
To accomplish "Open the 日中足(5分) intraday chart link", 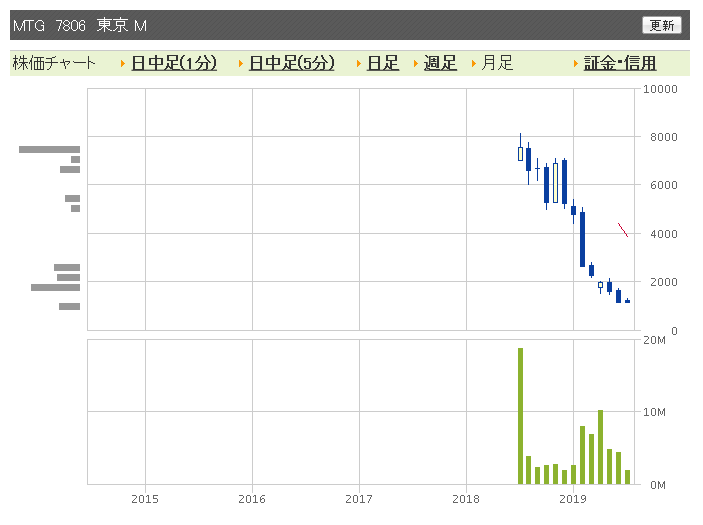I will click(x=291, y=63).
